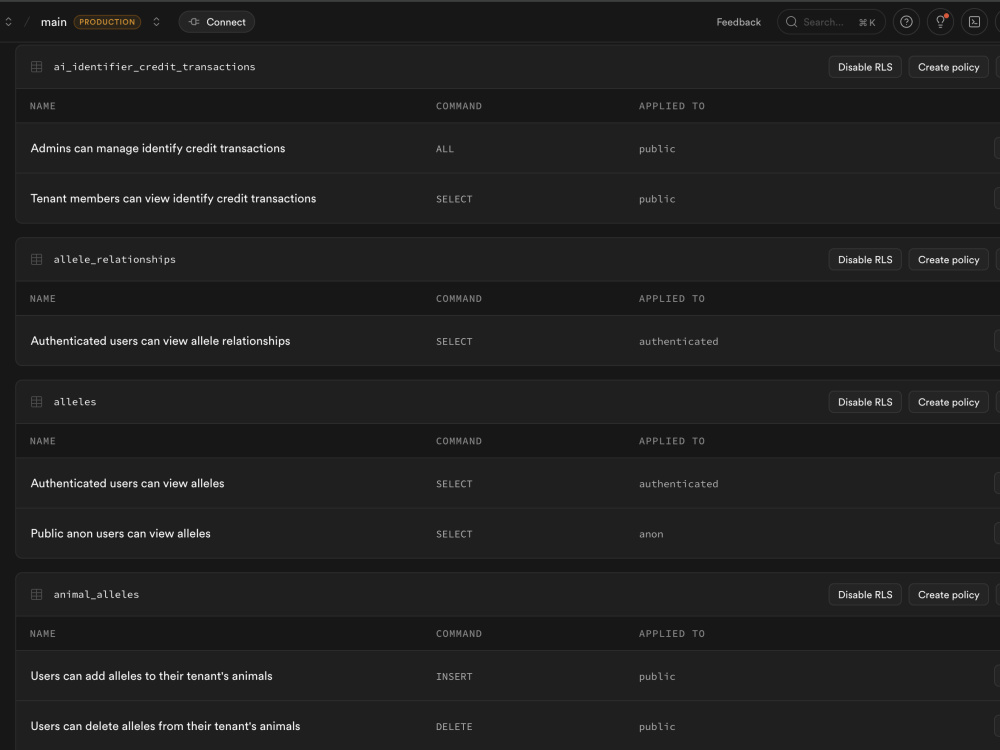Click ALL command in Admins policy row
Image resolution: width=1000 pixels, height=750 pixels.
pyautogui.click(x=445, y=149)
